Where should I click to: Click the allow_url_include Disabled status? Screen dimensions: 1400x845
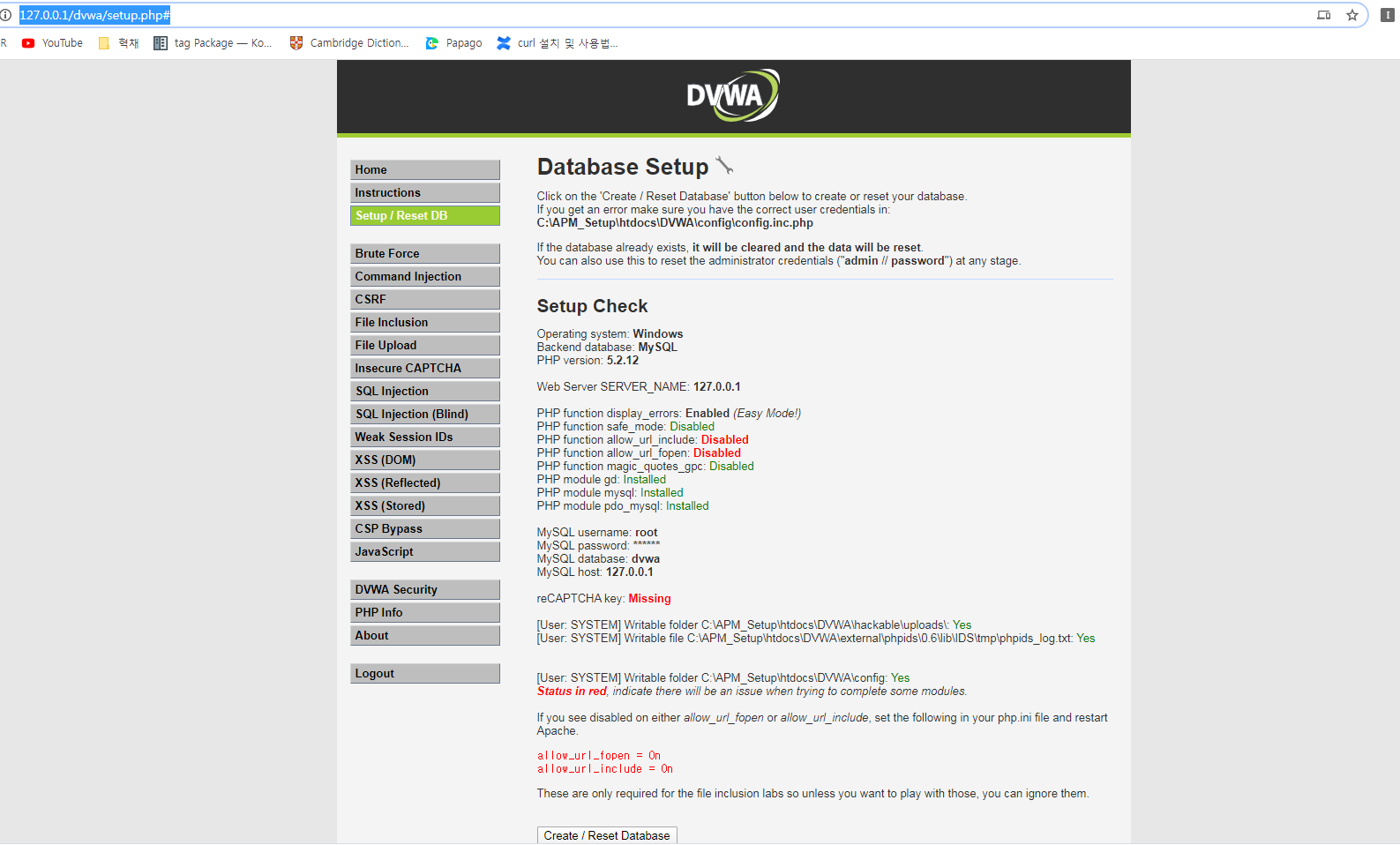tap(724, 440)
